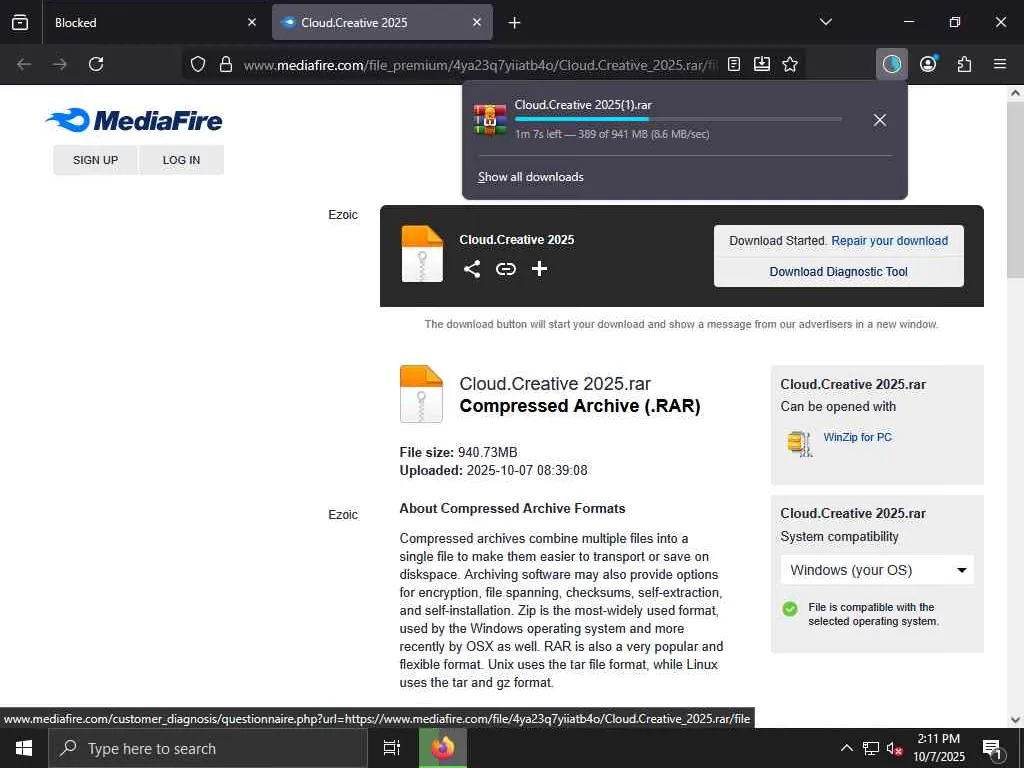
Task: Click the upper Ezoic label
Action: pos(343,215)
